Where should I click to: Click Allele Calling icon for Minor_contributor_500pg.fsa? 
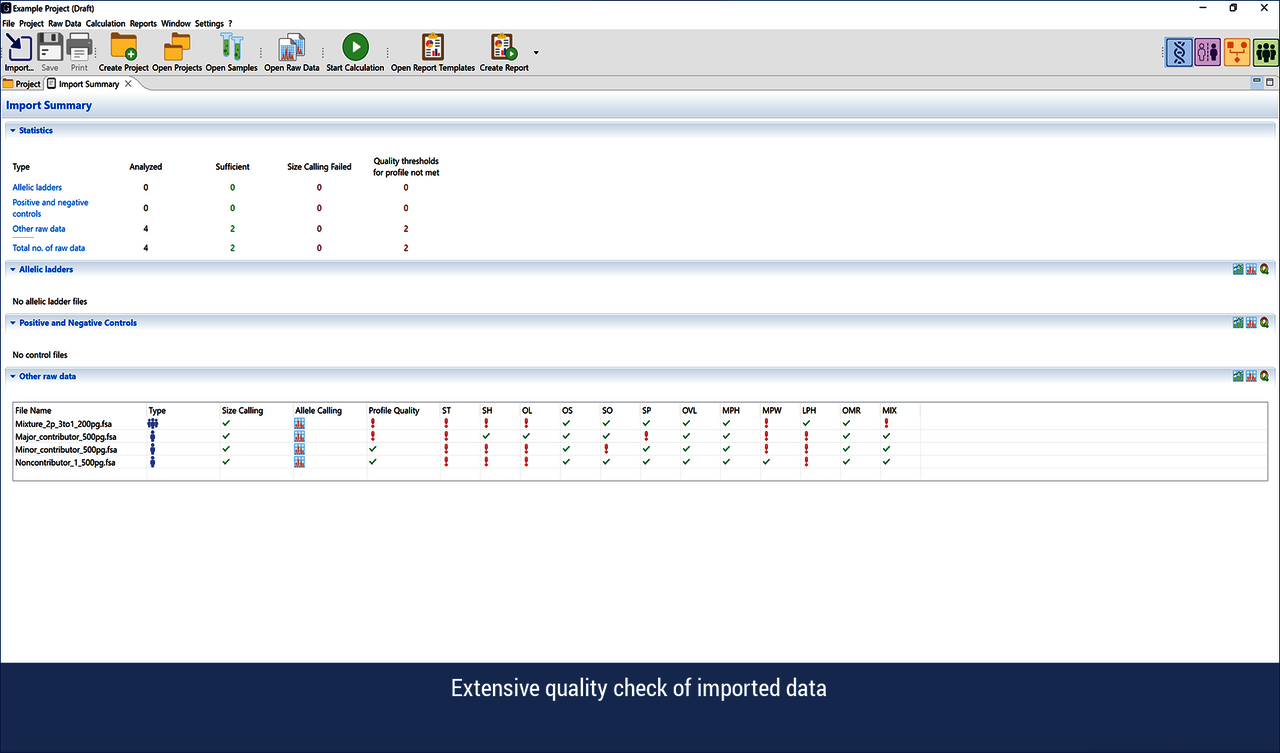click(x=300, y=450)
